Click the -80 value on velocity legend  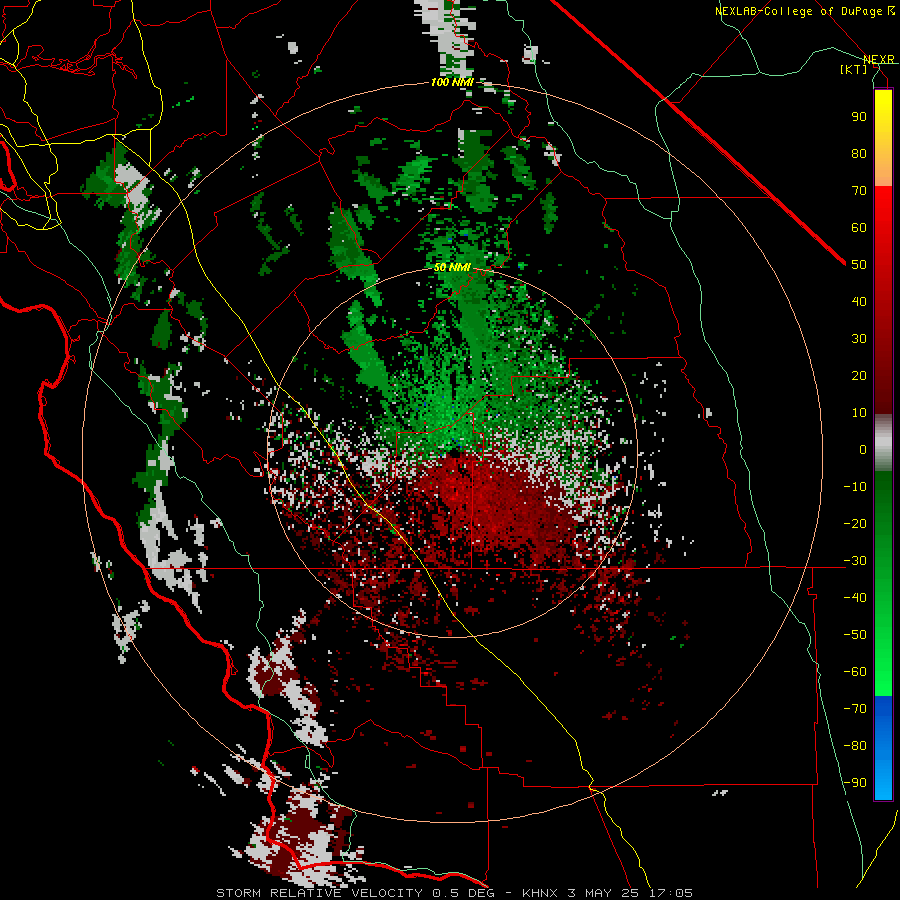coord(855,746)
